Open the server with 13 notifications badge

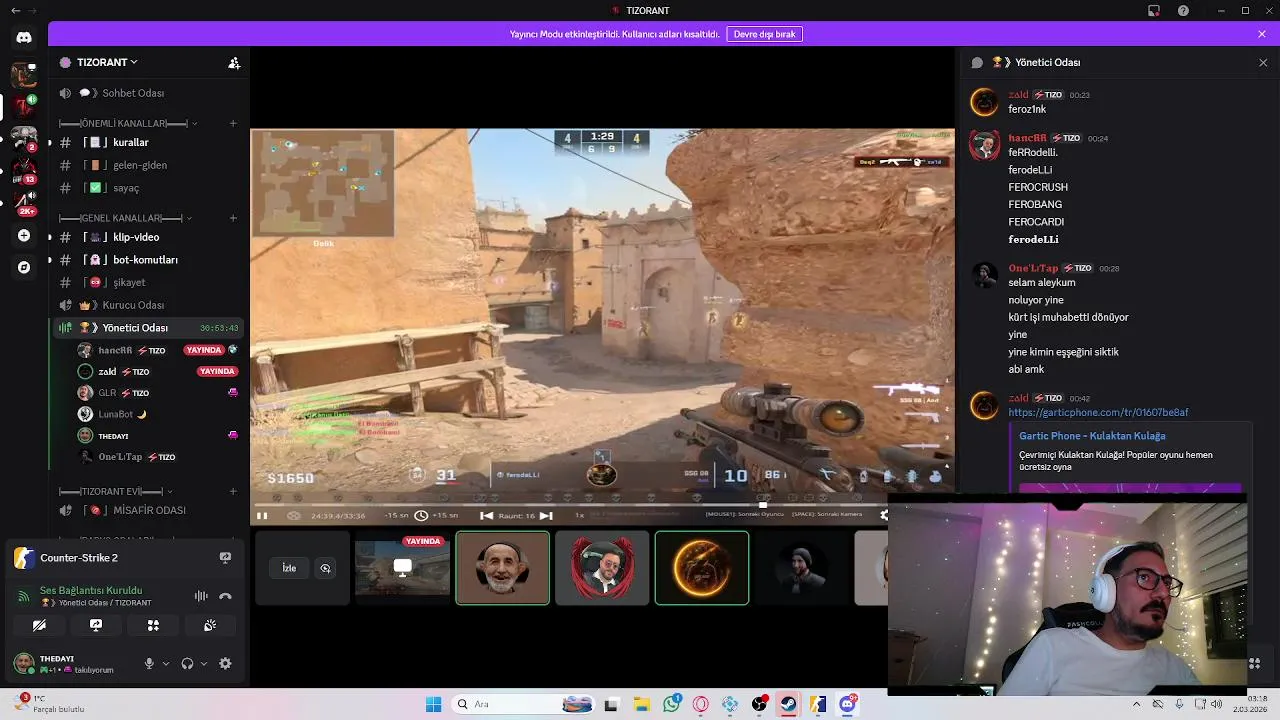click(x=24, y=169)
